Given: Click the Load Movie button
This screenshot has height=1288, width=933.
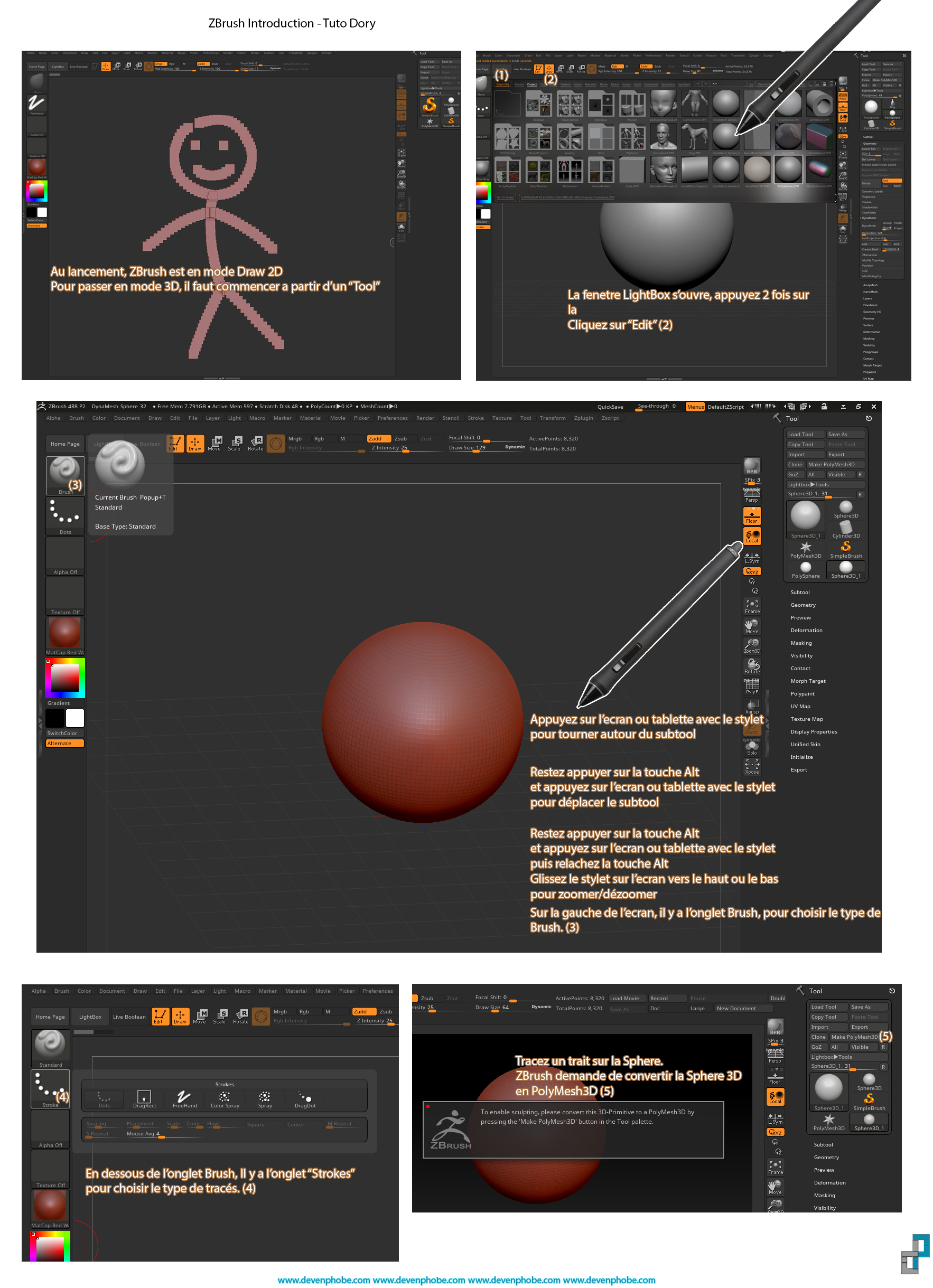Looking at the screenshot, I should click(x=627, y=999).
